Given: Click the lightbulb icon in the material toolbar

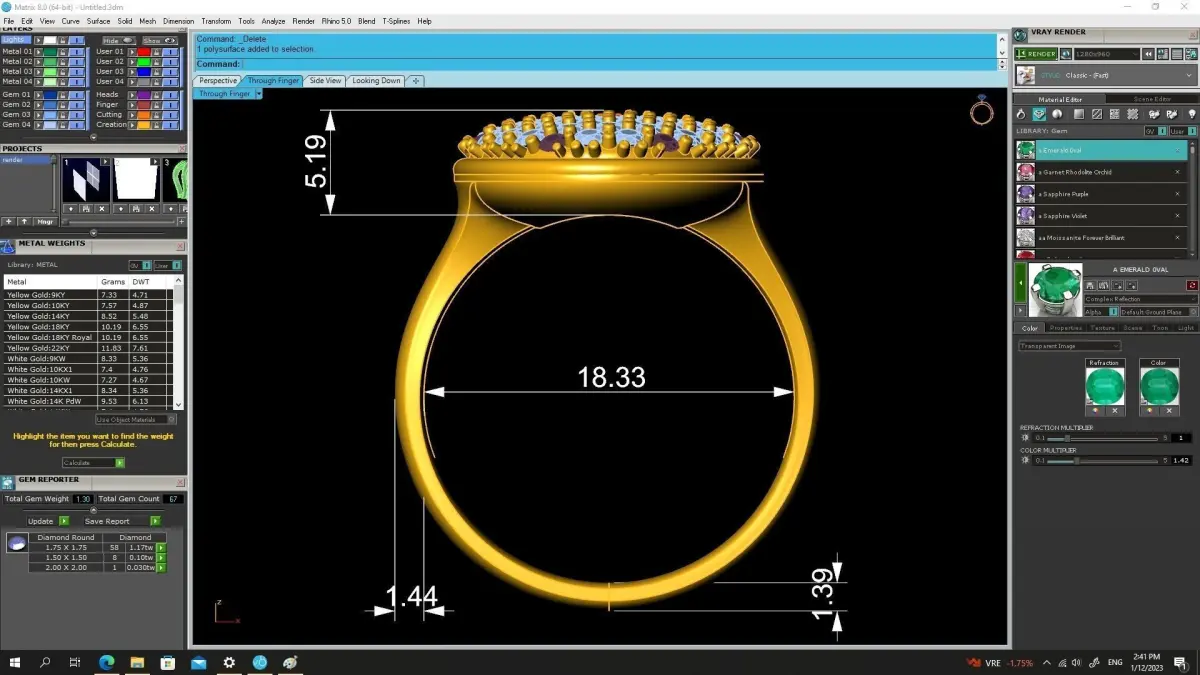Looking at the screenshot, I should [x=1192, y=115].
